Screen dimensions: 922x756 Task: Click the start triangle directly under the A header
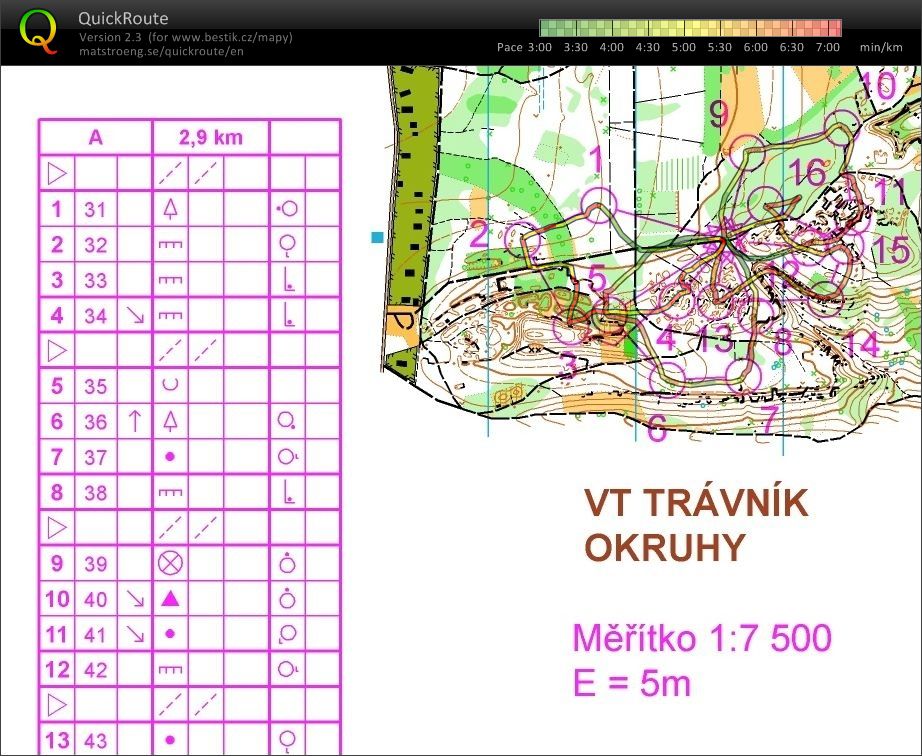point(57,173)
